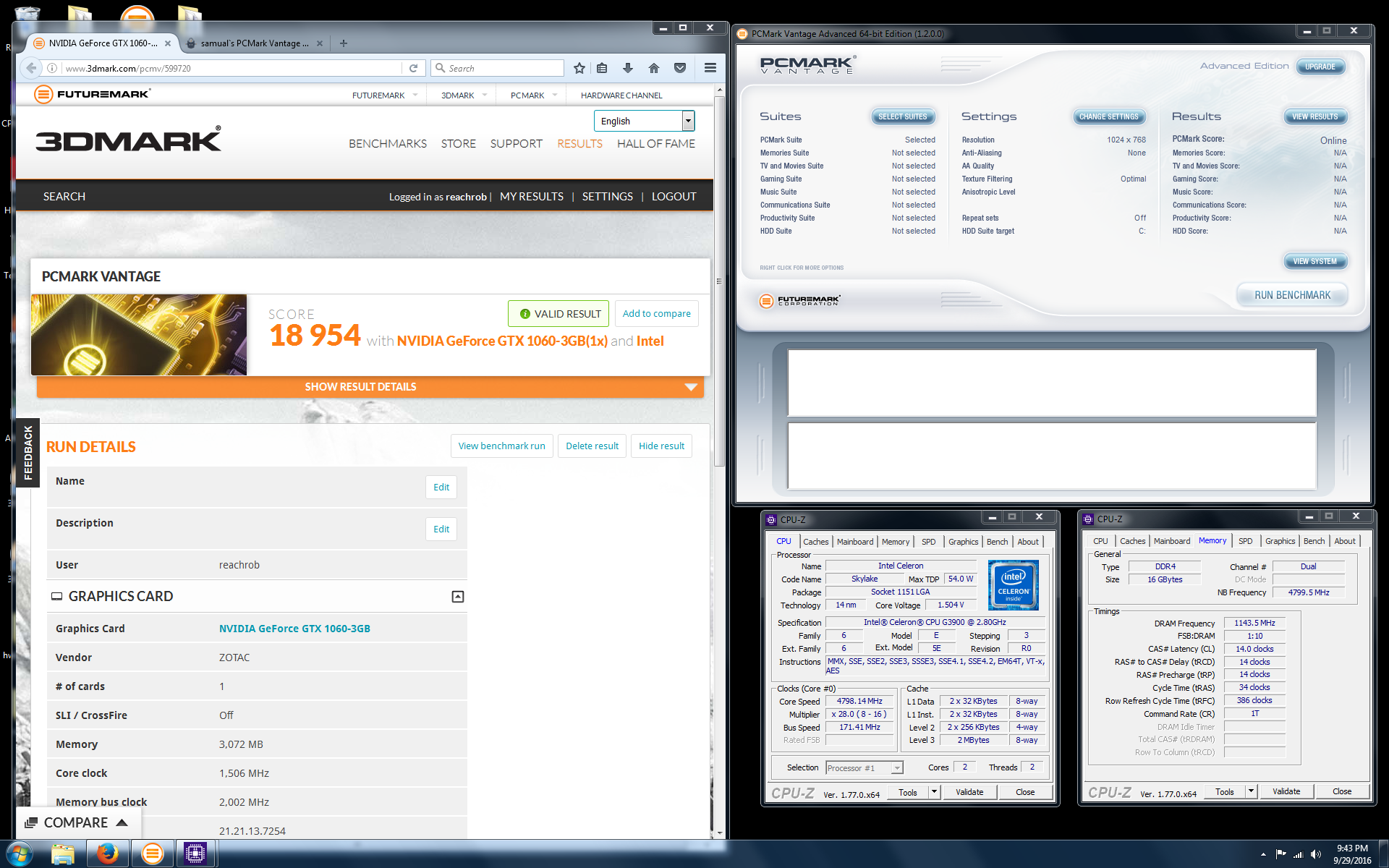Switch to SPD tab in right CPU-Z
The height and width of the screenshot is (868, 1389).
tap(1245, 541)
